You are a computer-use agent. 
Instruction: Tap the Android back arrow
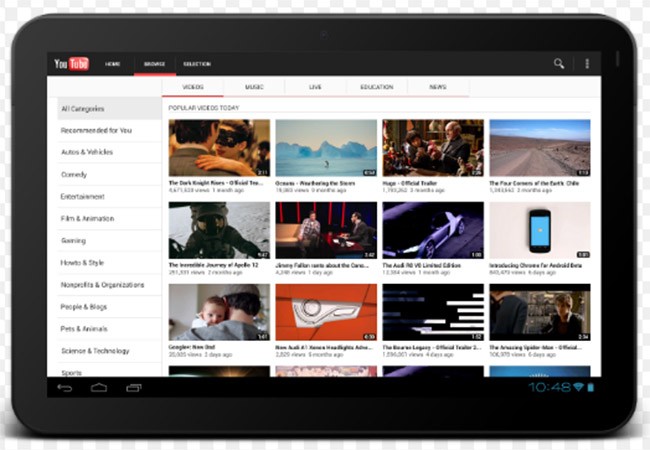coord(65,388)
